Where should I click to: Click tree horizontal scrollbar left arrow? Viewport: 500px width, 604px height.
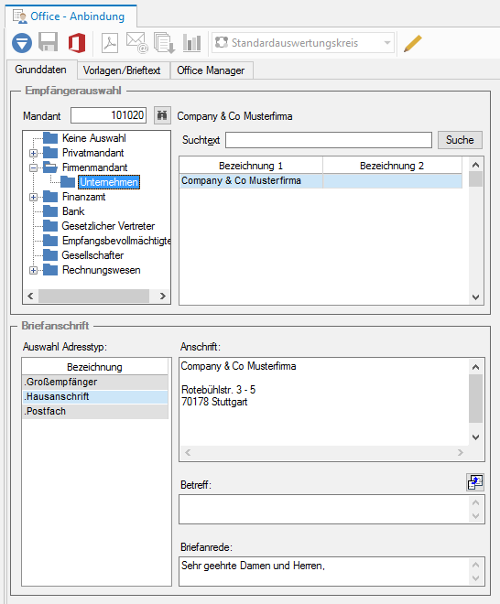pos(30,296)
